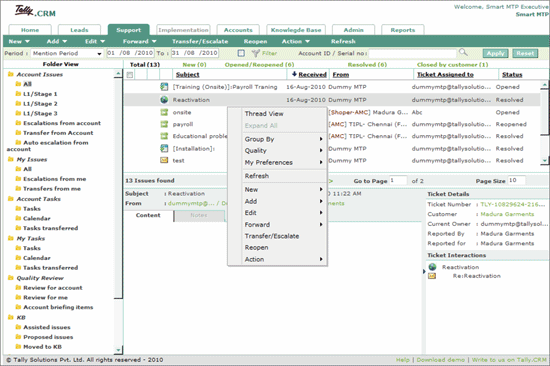
Task: Open the Add toolbar dropdown
Action: pos(56,41)
